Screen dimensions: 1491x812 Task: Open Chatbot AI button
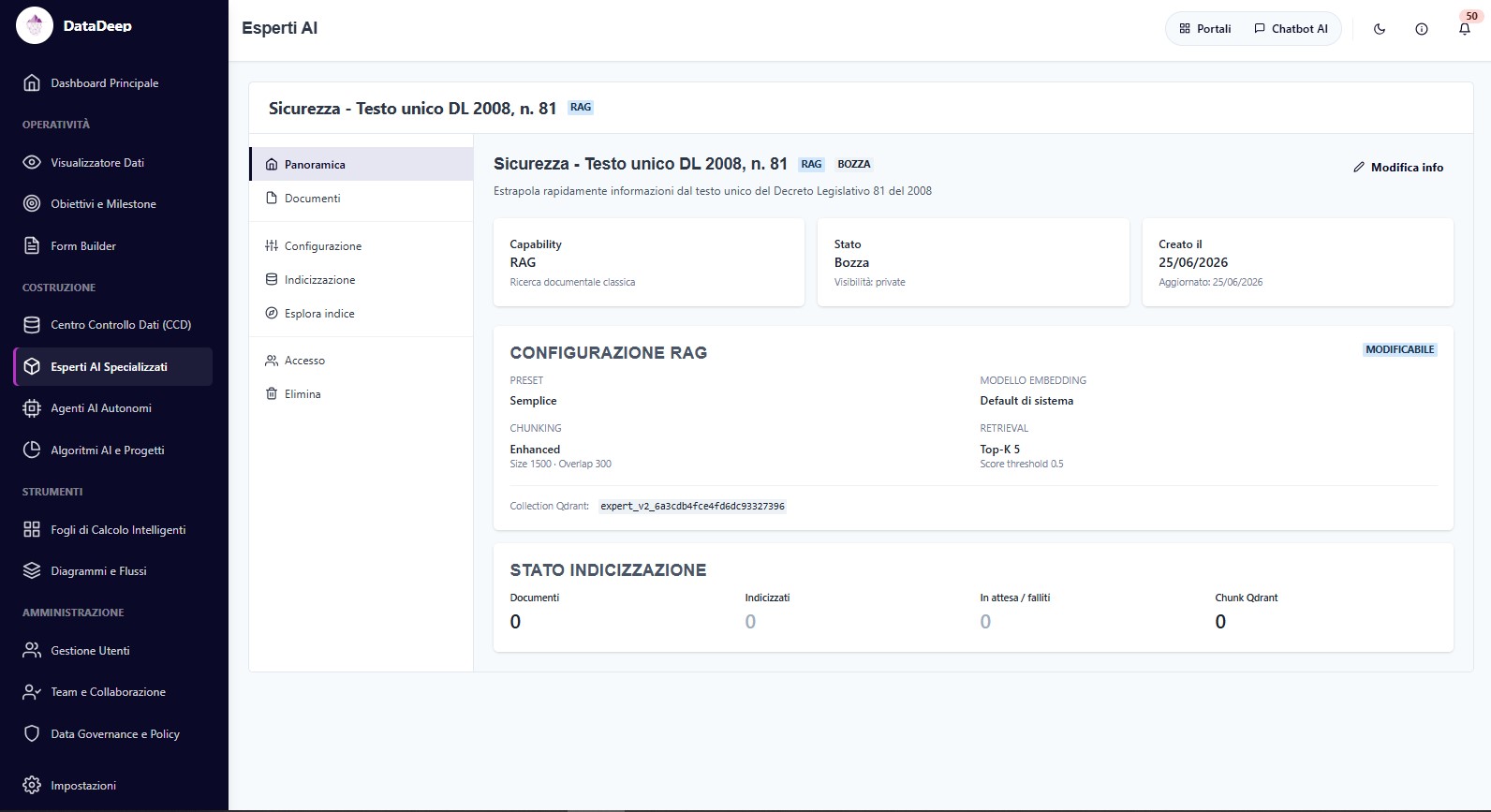pos(1291,29)
